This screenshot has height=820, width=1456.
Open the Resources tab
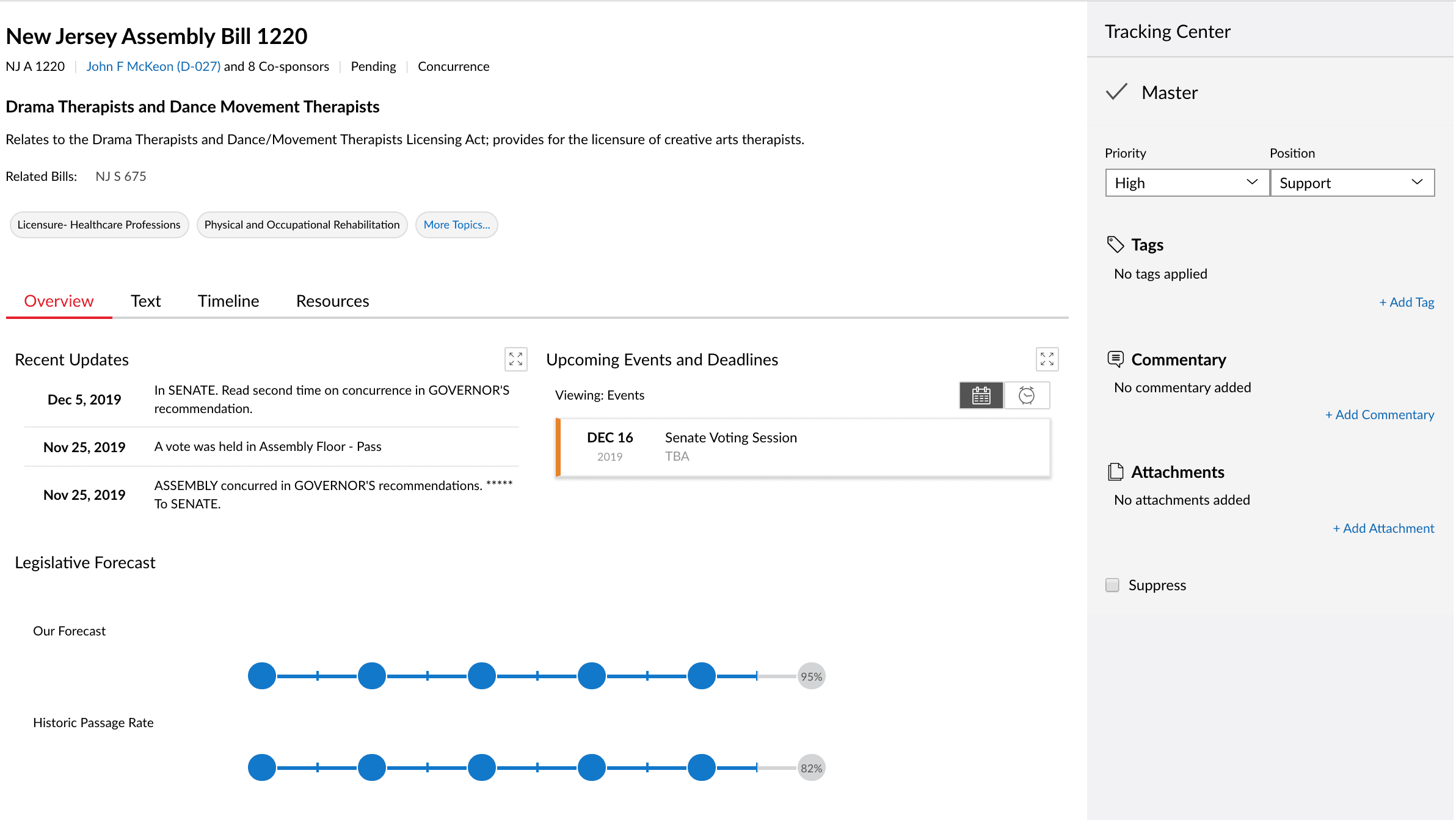tap(332, 301)
